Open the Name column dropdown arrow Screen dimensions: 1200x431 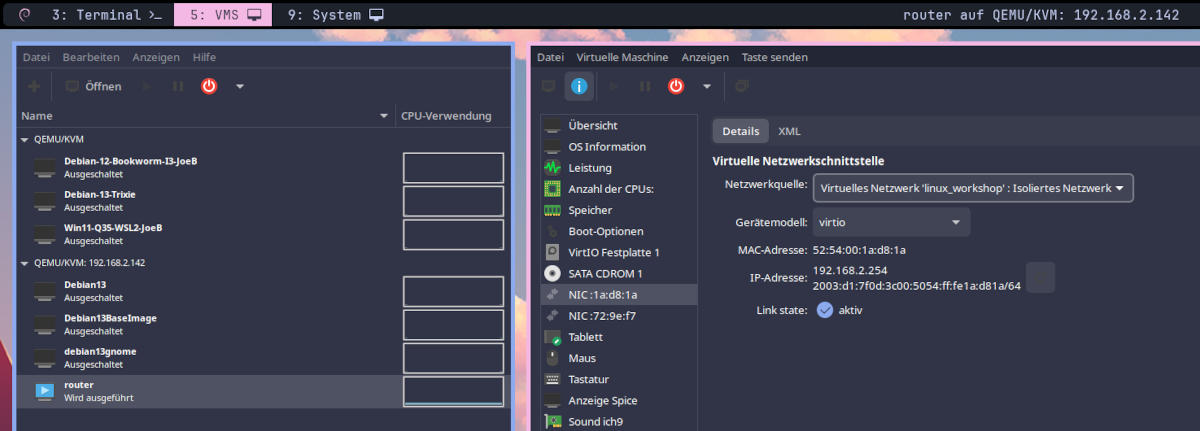click(x=384, y=116)
